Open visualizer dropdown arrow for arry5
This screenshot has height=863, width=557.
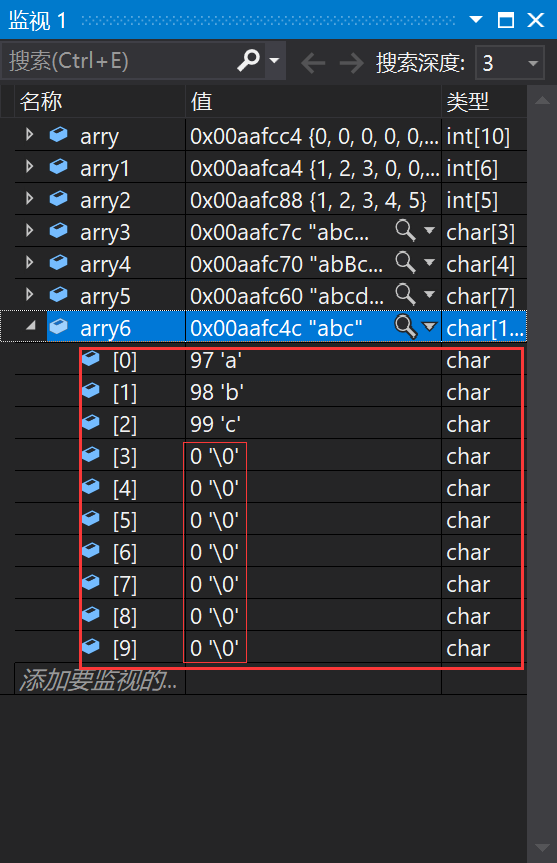click(429, 294)
